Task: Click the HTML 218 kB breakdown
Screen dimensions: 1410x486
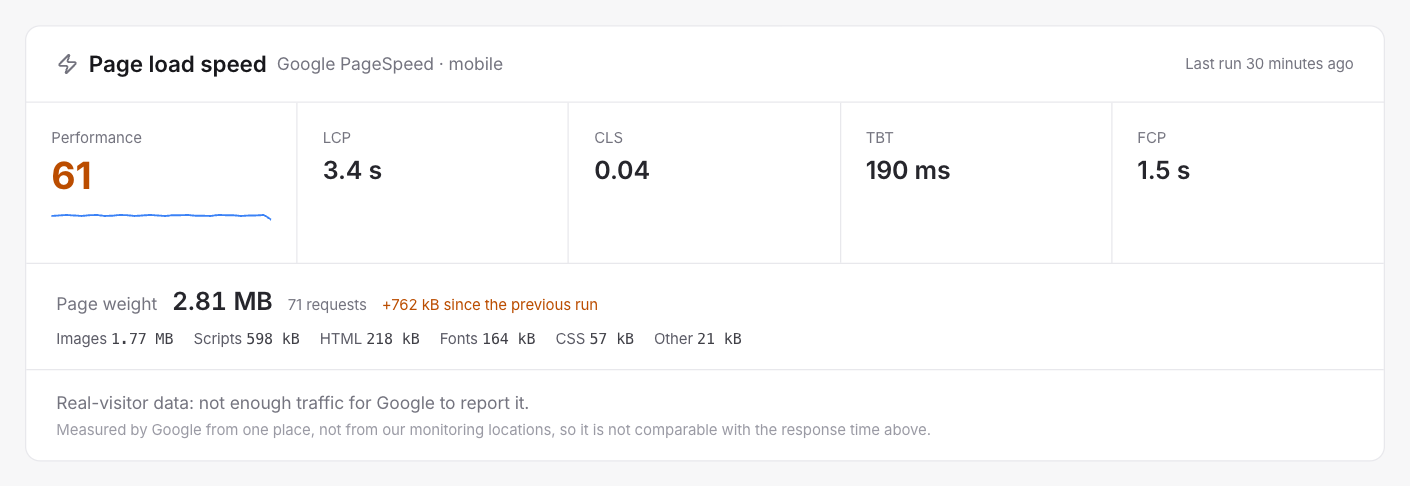Action: (x=370, y=339)
